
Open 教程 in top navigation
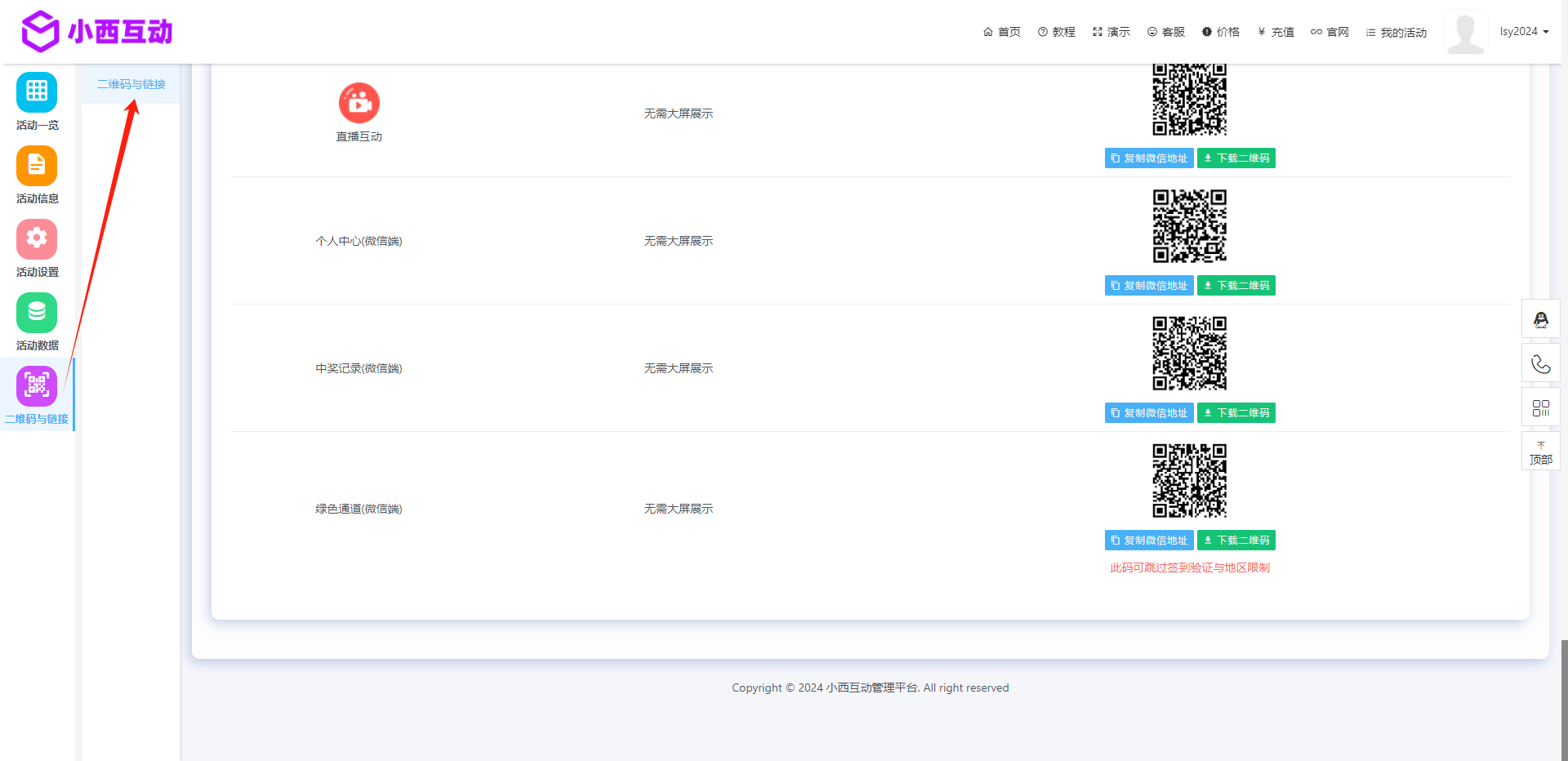pyautogui.click(x=1057, y=32)
